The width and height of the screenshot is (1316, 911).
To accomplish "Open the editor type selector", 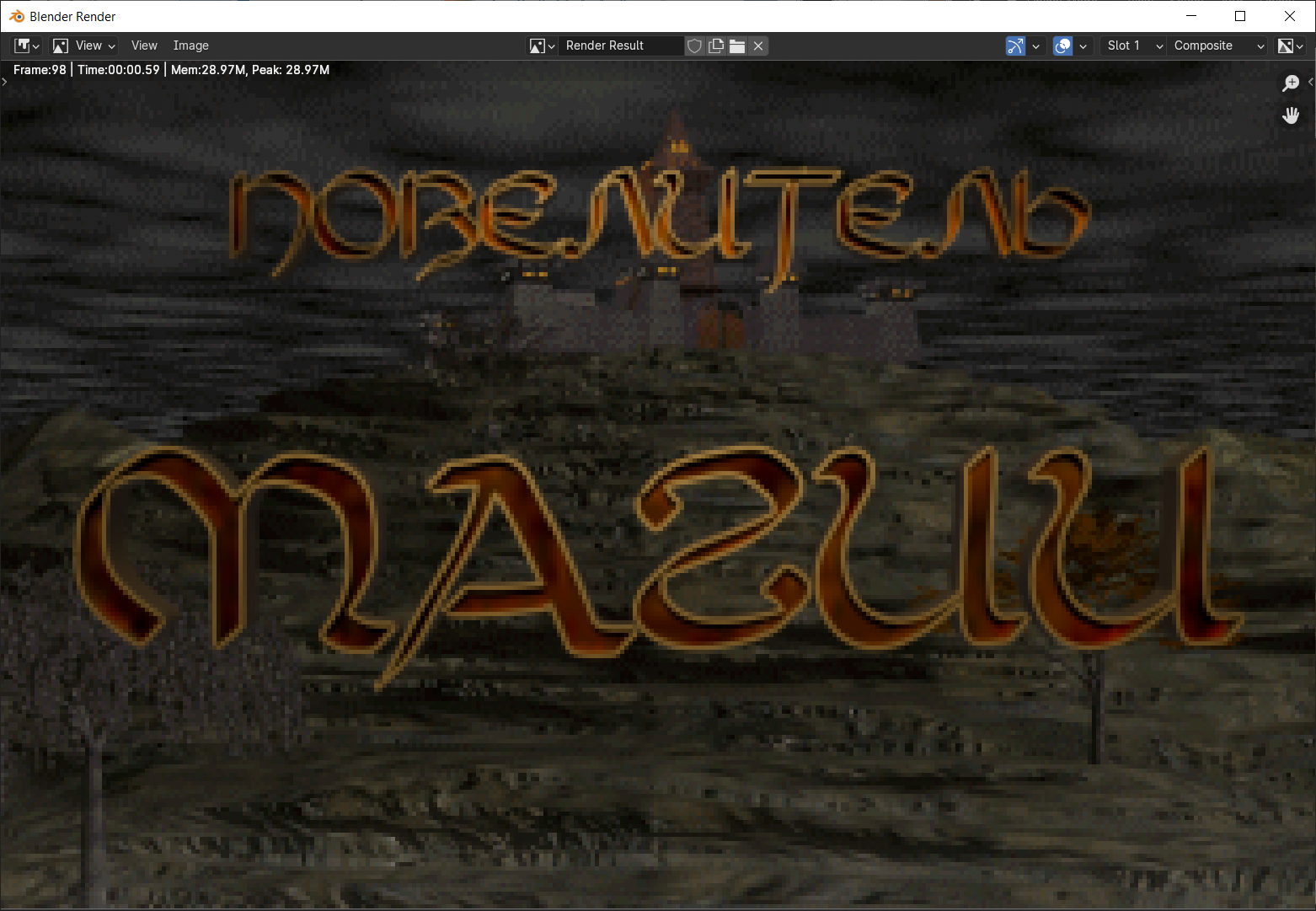I will (x=27, y=46).
